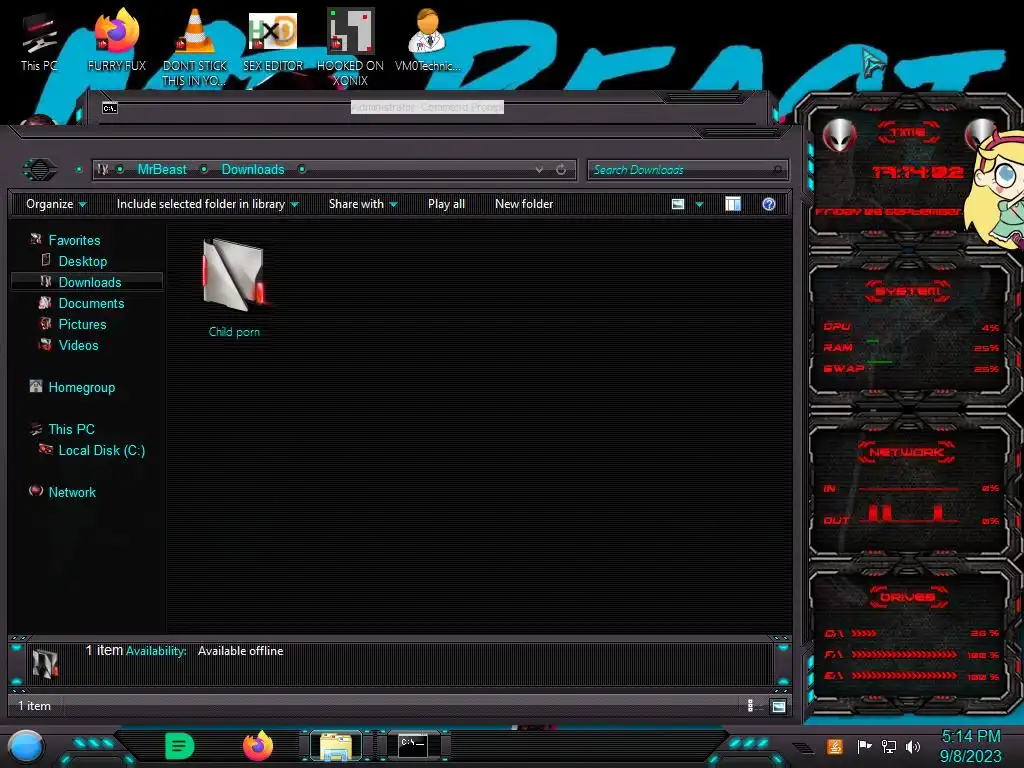Click the left alien head gadget icon
The height and width of the screenshot is (768, 1024).
point(839,135)
